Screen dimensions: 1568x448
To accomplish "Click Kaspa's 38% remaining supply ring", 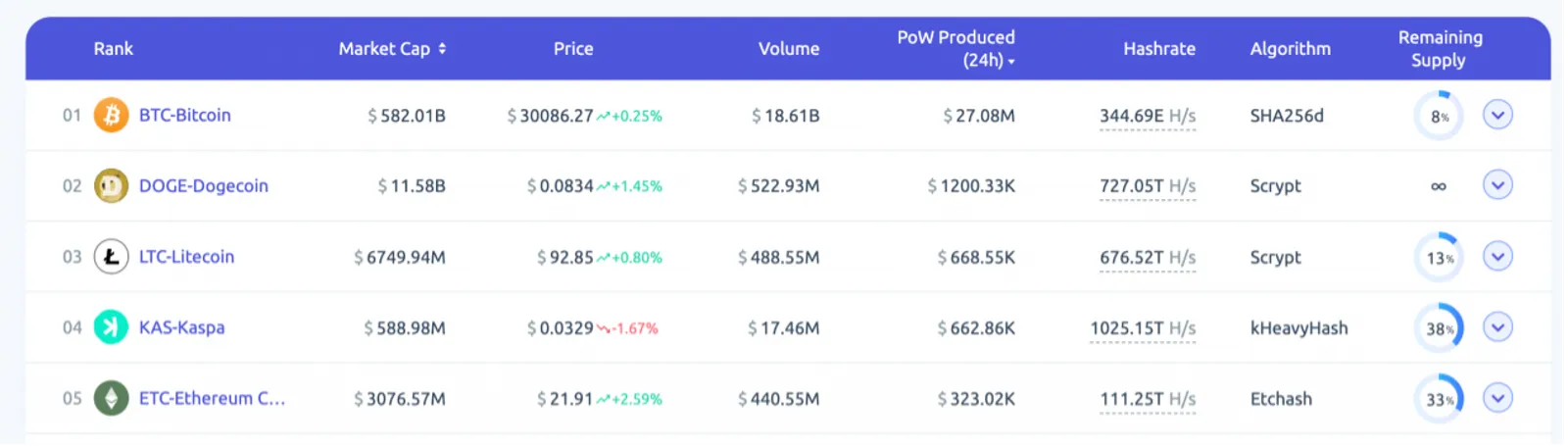I will pos(1439,328).
